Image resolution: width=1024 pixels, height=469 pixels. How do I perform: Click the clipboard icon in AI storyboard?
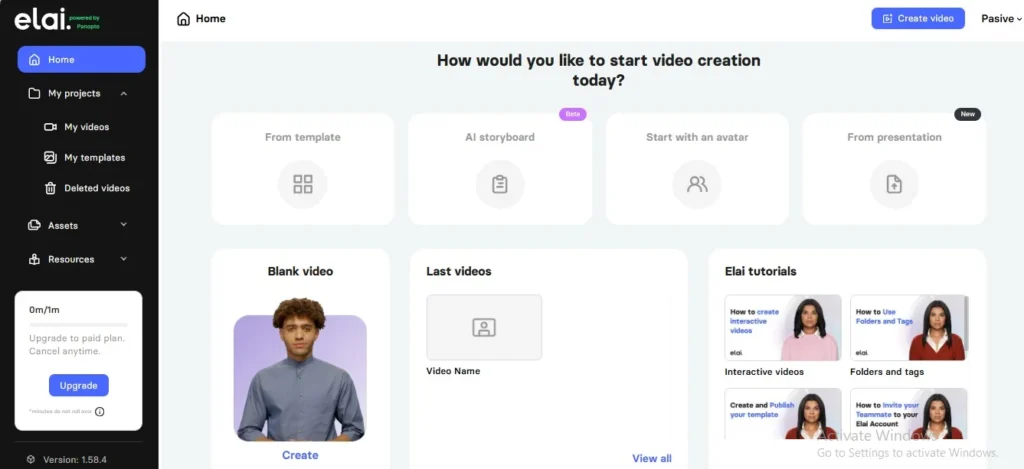coord(500,184)
